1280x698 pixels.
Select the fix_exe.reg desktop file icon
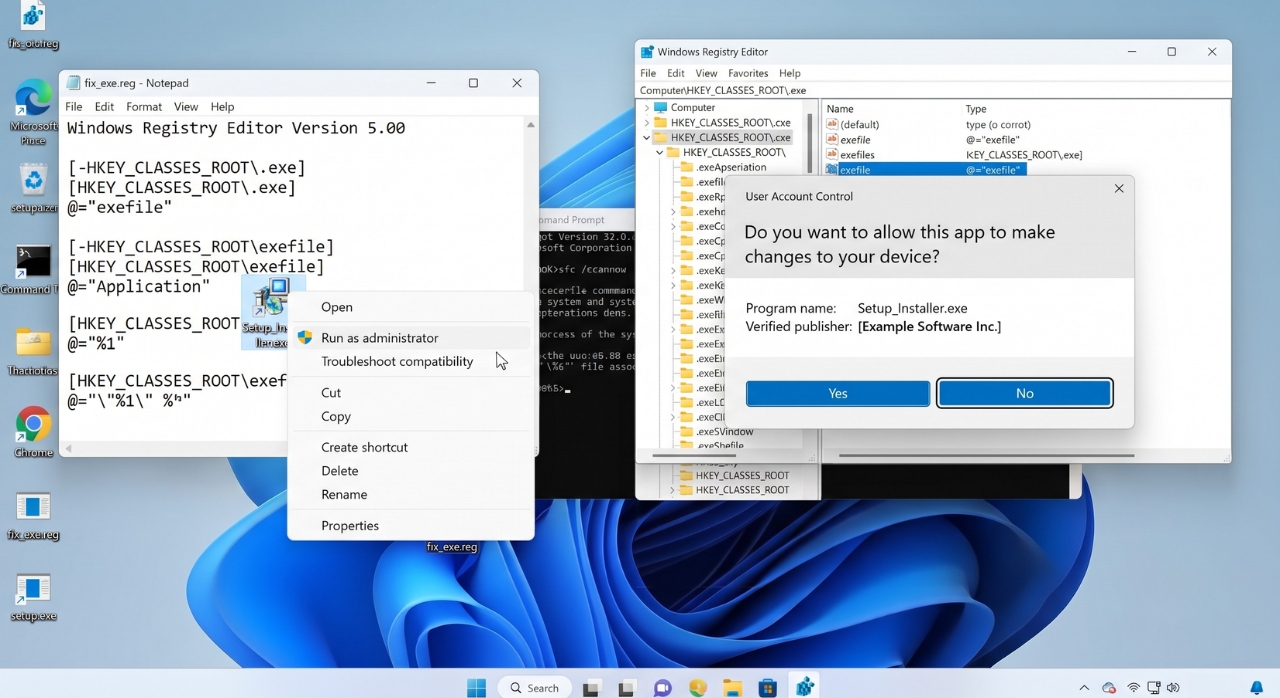tap(33, 506)
